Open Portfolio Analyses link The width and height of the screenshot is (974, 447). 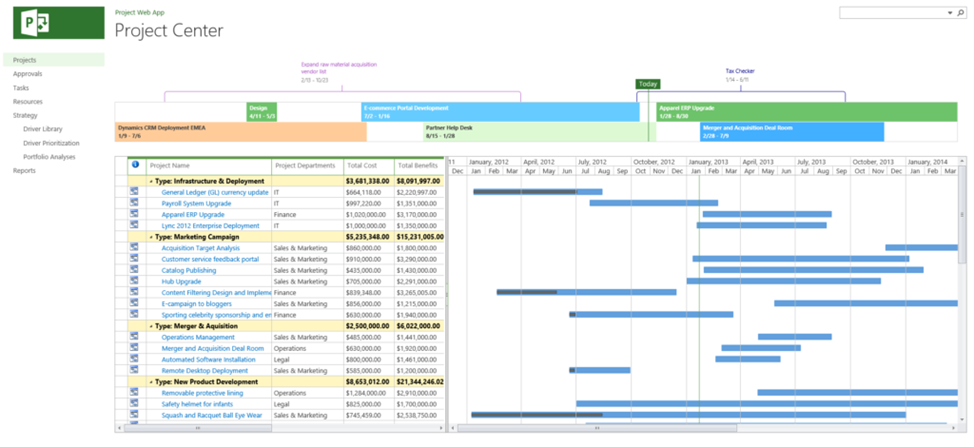click(50, 157)
